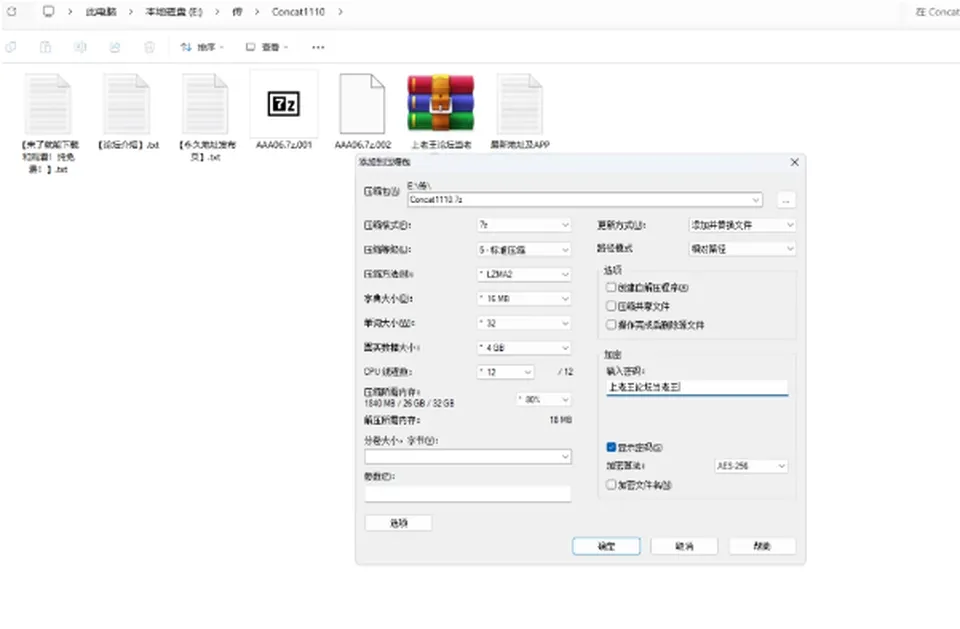The image size is (960, 629).
Task: Open the solid block size dropdown showing 4 GB
Action: click(x=524, y=347)
